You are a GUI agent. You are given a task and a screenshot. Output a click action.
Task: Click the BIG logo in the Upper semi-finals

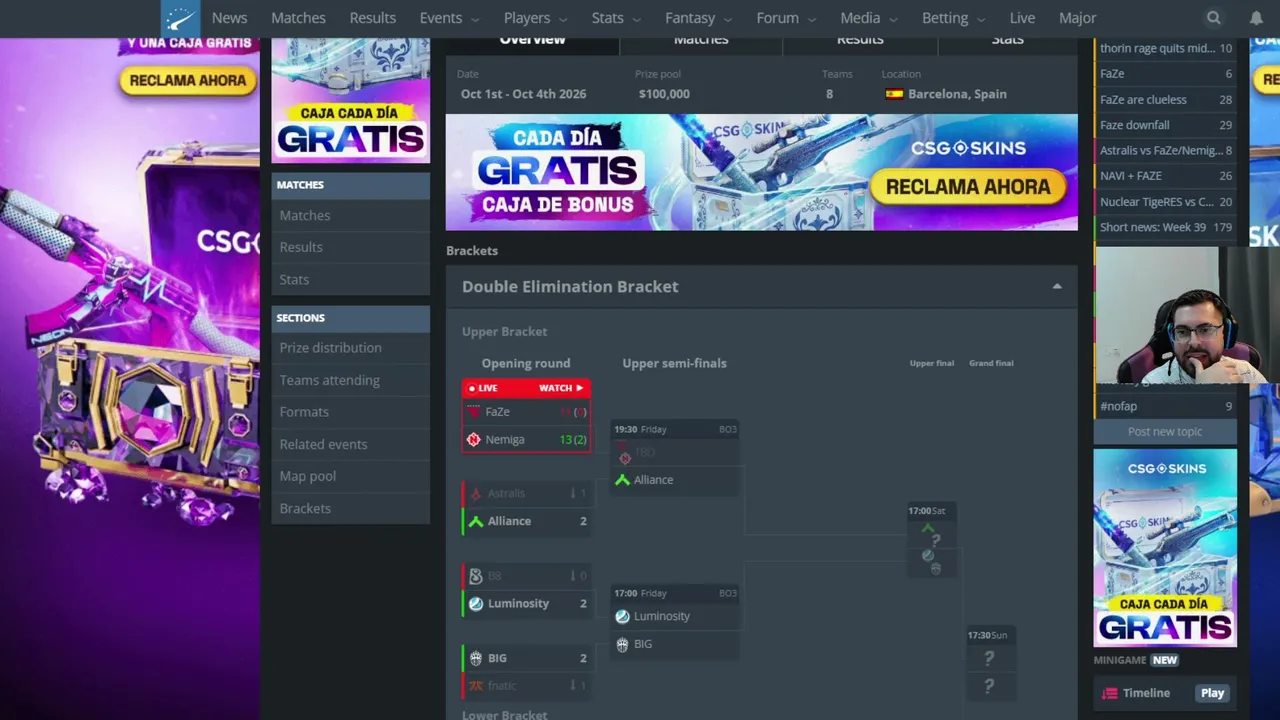[x=622, y=644]
